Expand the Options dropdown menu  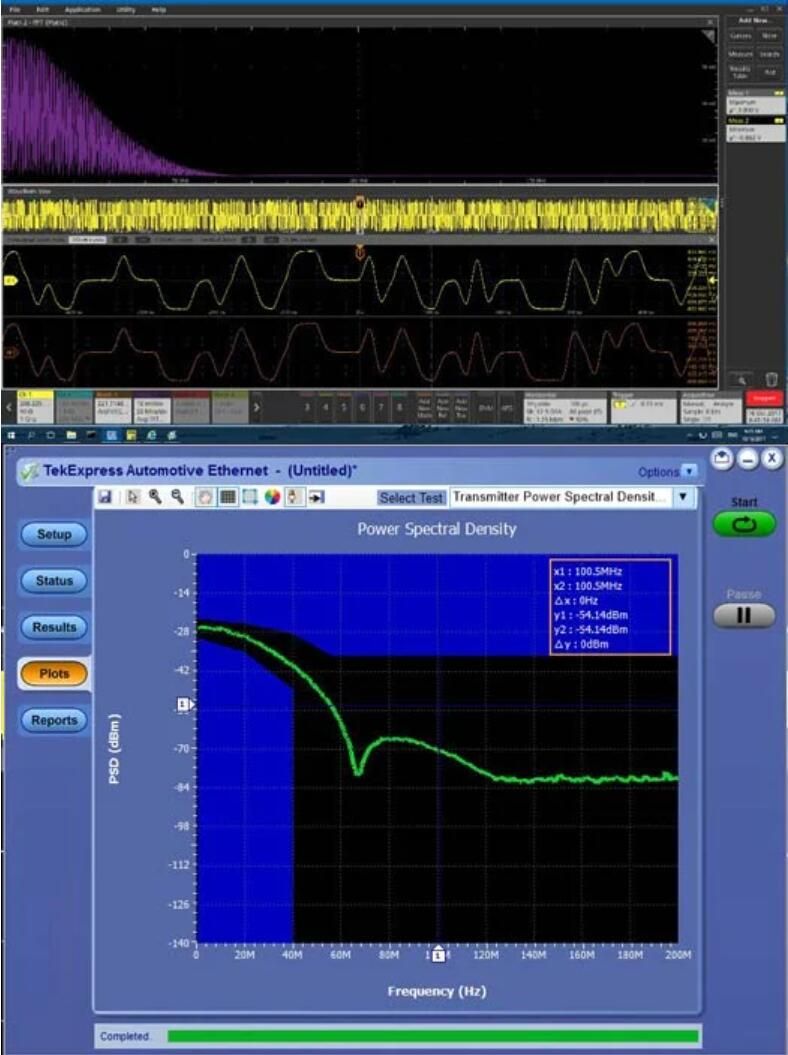pyautogui.click(x=688, y=471)
